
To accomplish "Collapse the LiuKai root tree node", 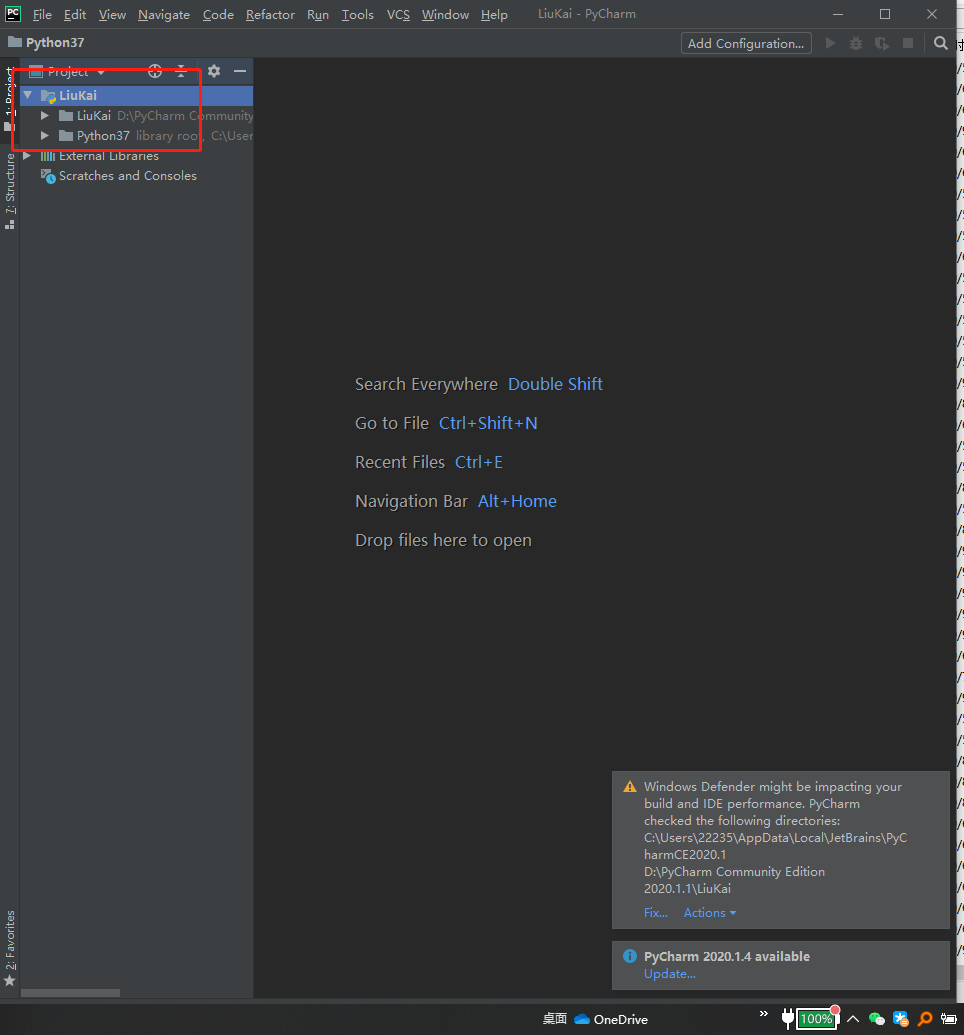I will point(28,95).
